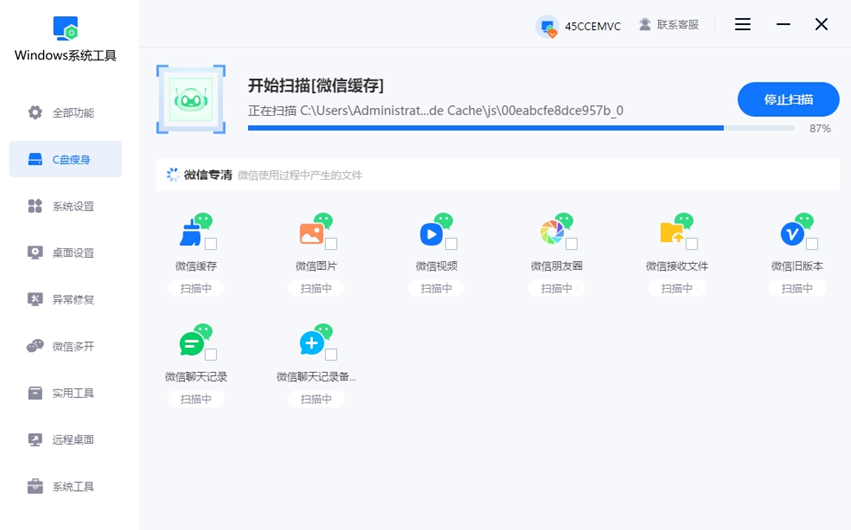
Task: Minimize the Windows系统工具 window
Action: coord(783,24)
